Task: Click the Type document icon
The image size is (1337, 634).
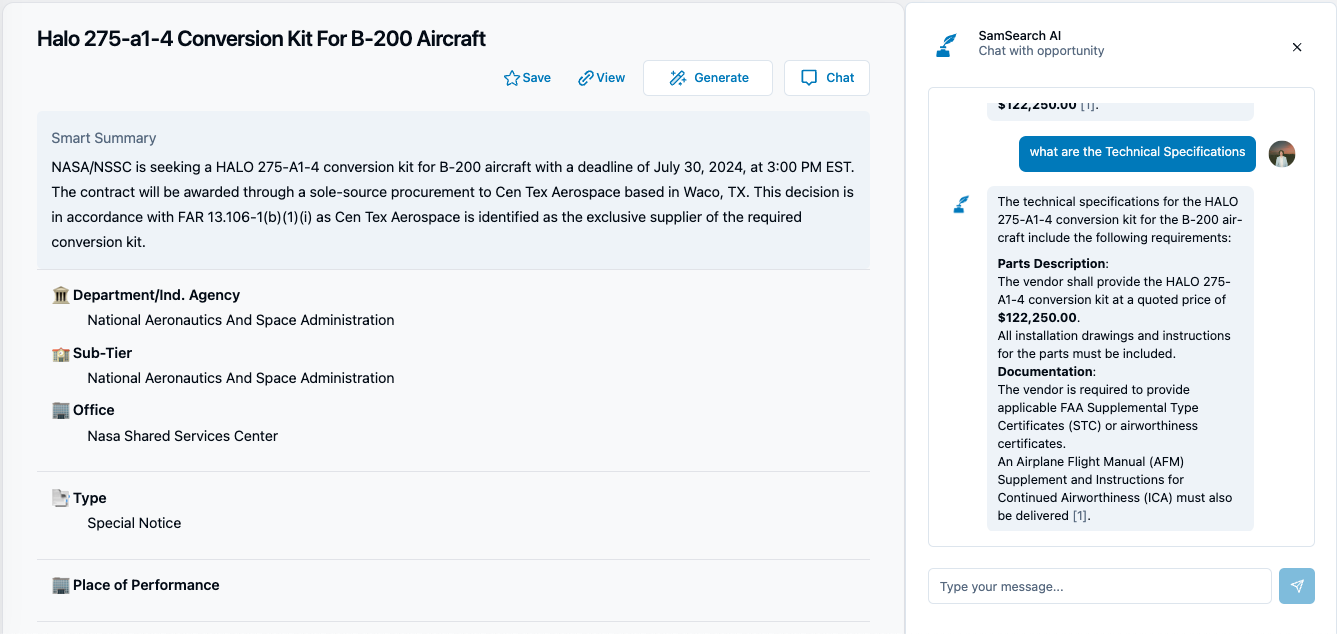Action: (61, 498)
